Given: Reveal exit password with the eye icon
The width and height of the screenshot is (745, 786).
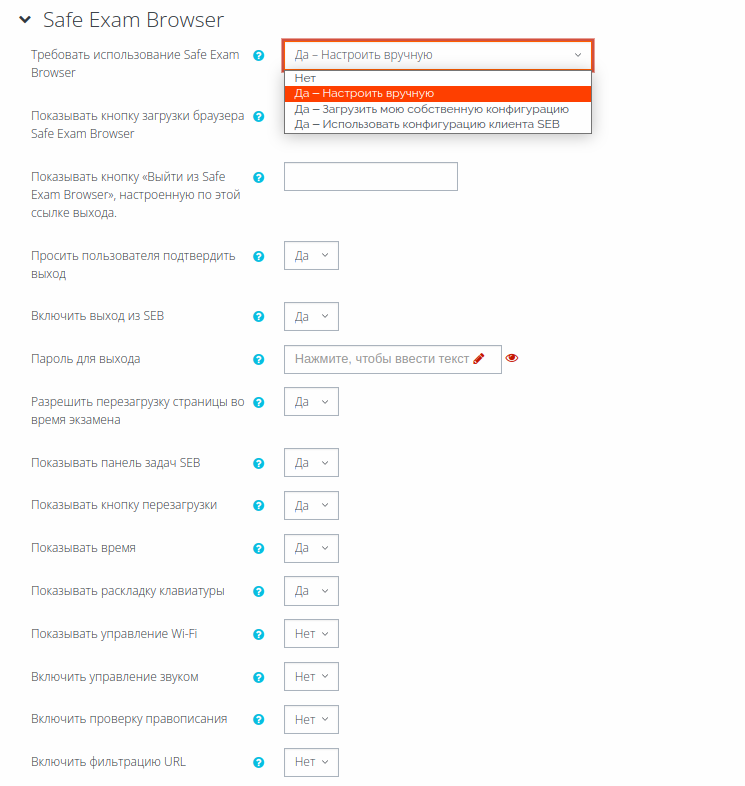Looking at the screenshot, I should [512, 358].
